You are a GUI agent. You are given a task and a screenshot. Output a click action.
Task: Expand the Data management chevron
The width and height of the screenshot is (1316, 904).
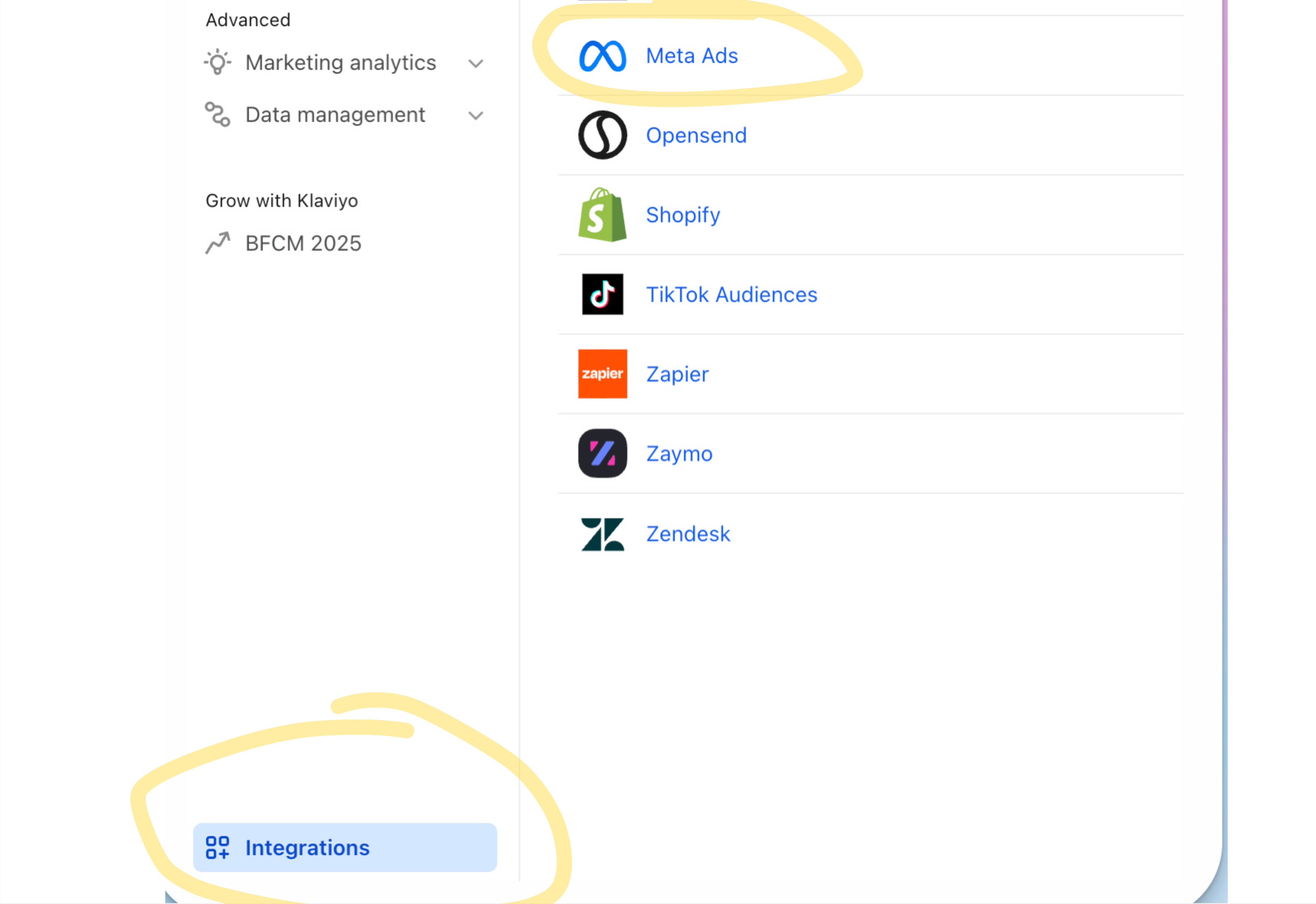point(476,116)
